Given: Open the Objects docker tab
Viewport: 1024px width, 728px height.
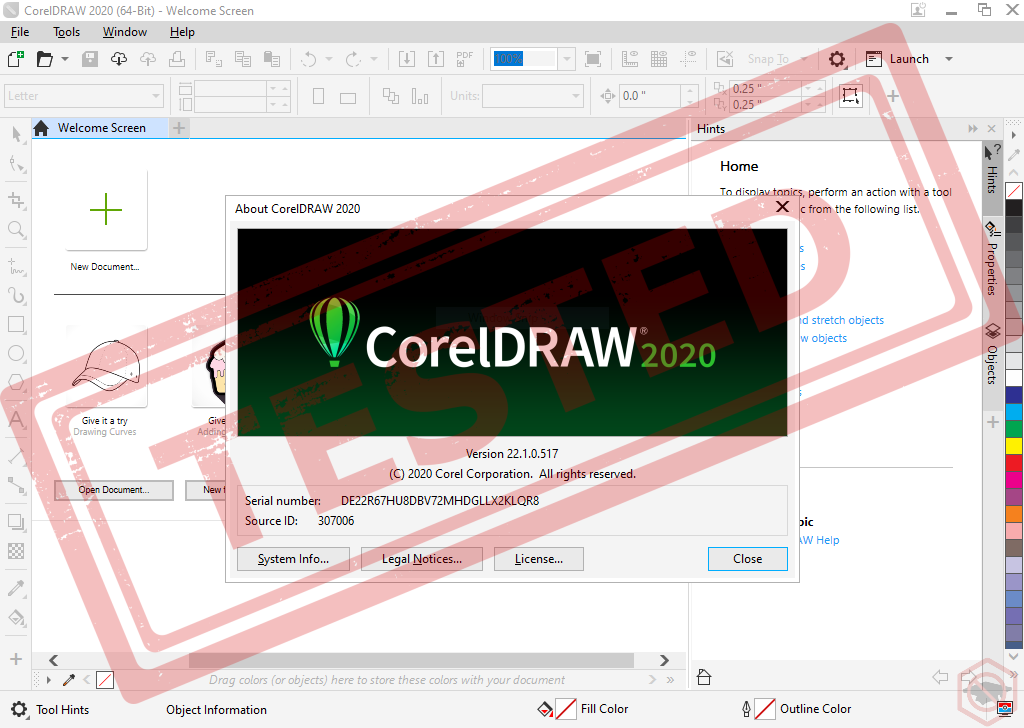Looking at the screenshot, I should point(992,353).
